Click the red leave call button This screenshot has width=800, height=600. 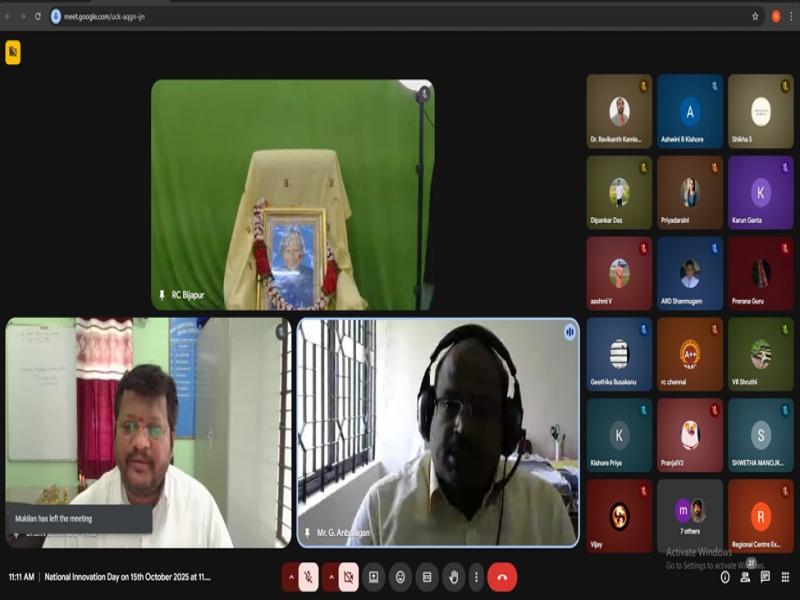pyautogui.click(x=502, y=577)
